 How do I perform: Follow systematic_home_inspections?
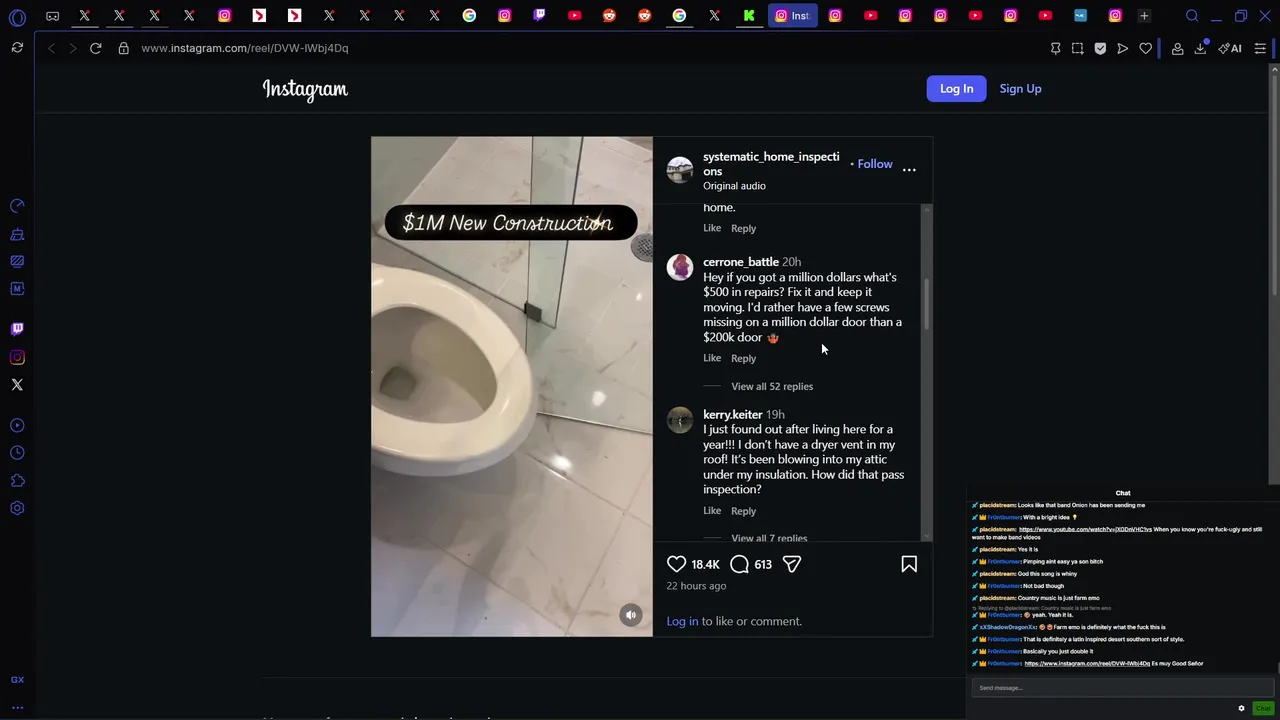click(x=875, y=164)
